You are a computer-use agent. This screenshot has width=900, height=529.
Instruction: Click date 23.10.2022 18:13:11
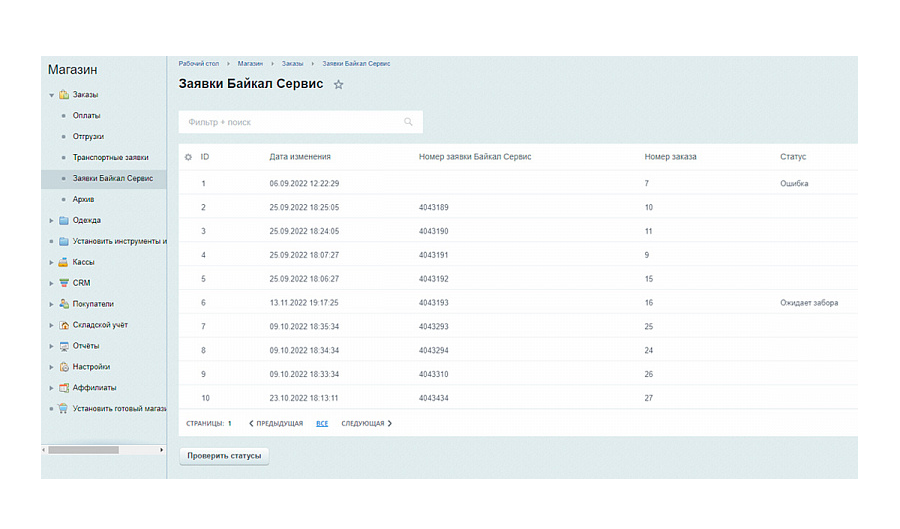pos(304,398)
